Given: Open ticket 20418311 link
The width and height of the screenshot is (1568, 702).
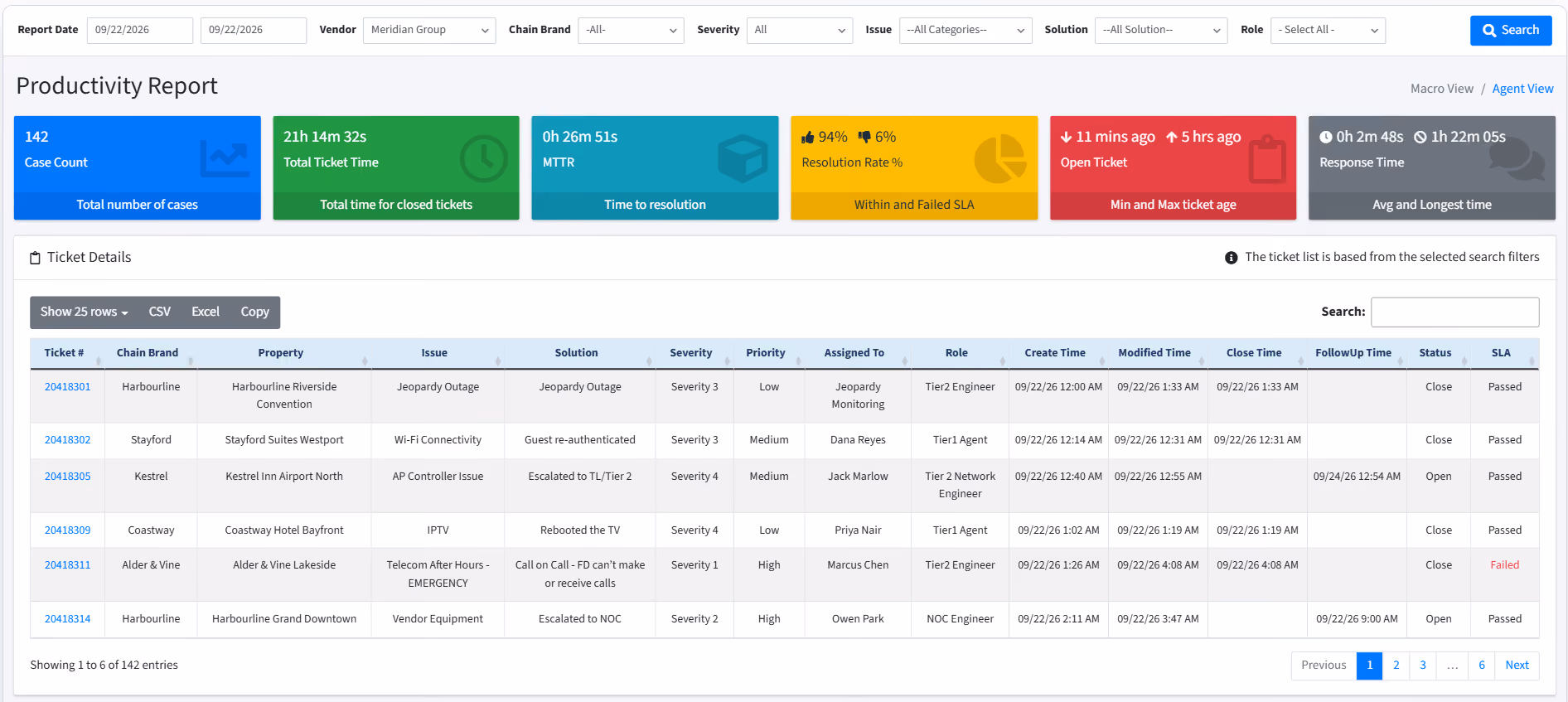Looking at the screenshot, I should pyautogui.click(x=68, y=565).
